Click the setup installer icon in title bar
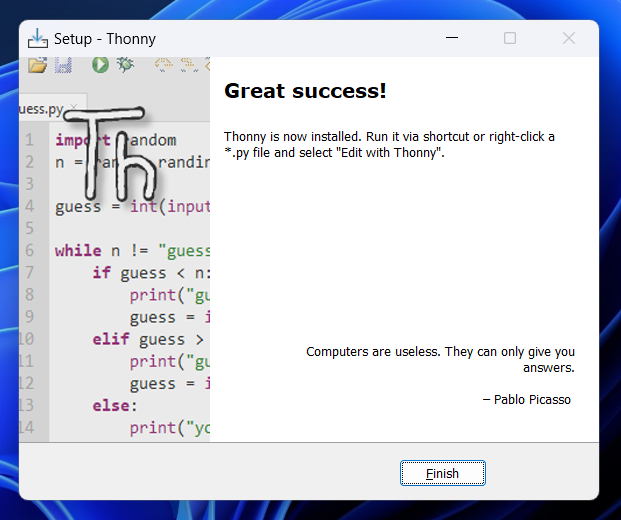 (38, 38)
